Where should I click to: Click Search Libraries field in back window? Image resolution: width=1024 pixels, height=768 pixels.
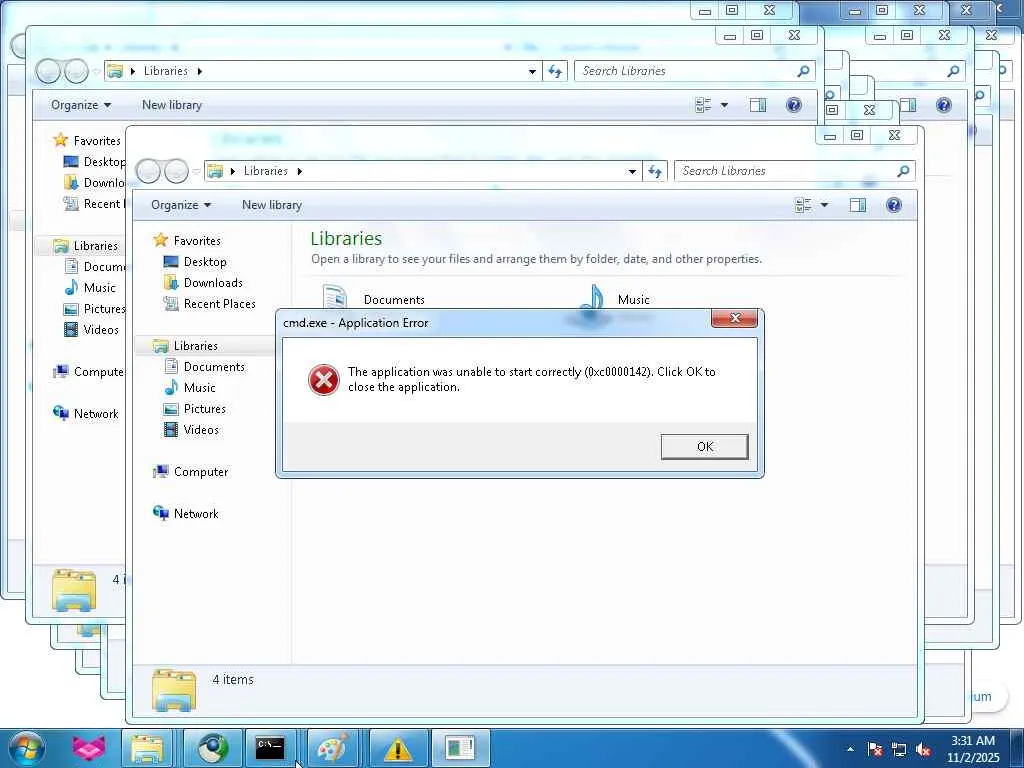[x=694, y=71]
